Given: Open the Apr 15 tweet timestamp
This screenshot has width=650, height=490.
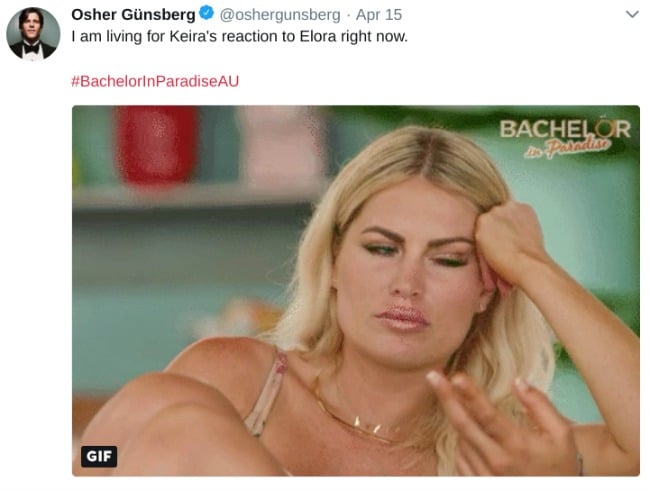Looking at the screenshot, I should 379,15.
